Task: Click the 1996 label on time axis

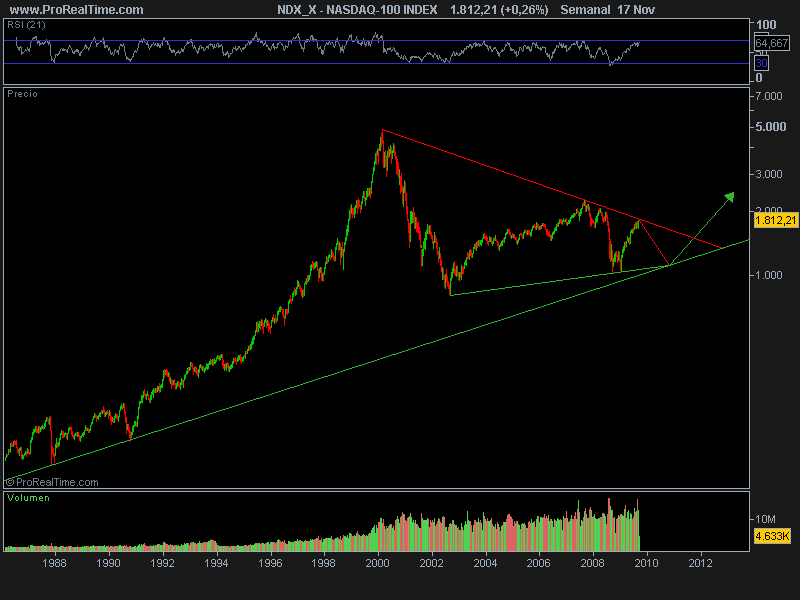Action: tap(270, 563)
